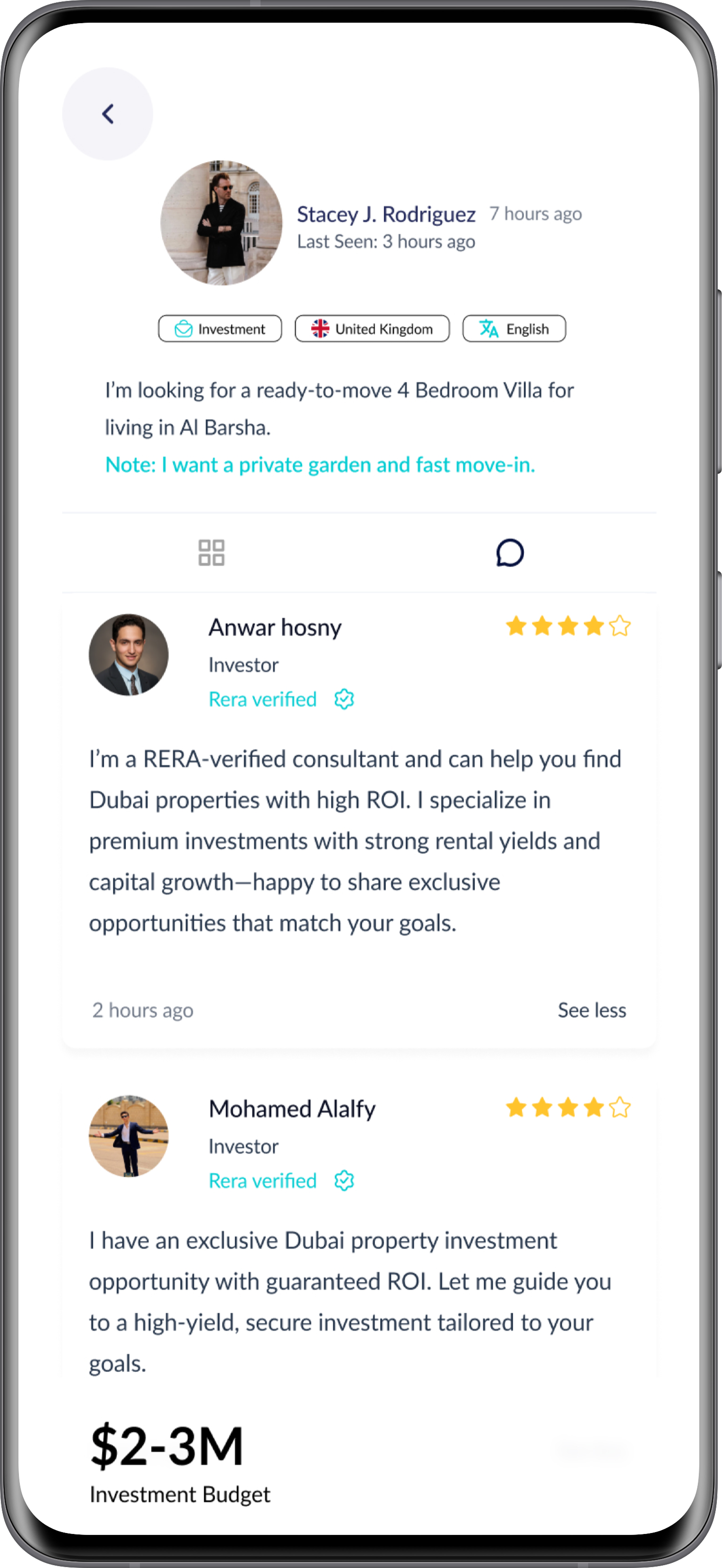Switch to the grid view tab

click(x=211, y=553)
